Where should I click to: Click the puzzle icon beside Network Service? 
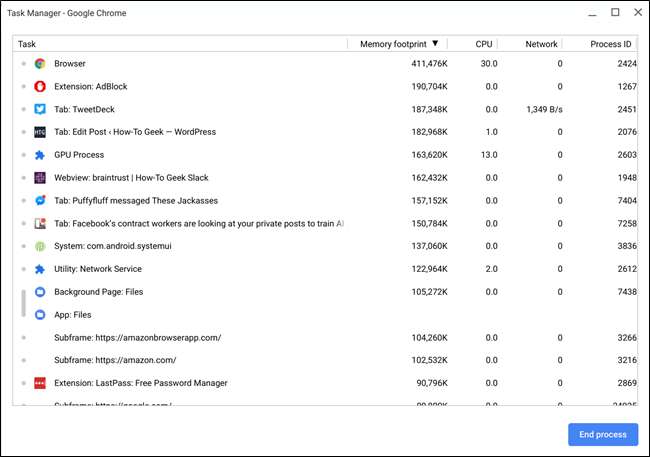click(40, 269)
